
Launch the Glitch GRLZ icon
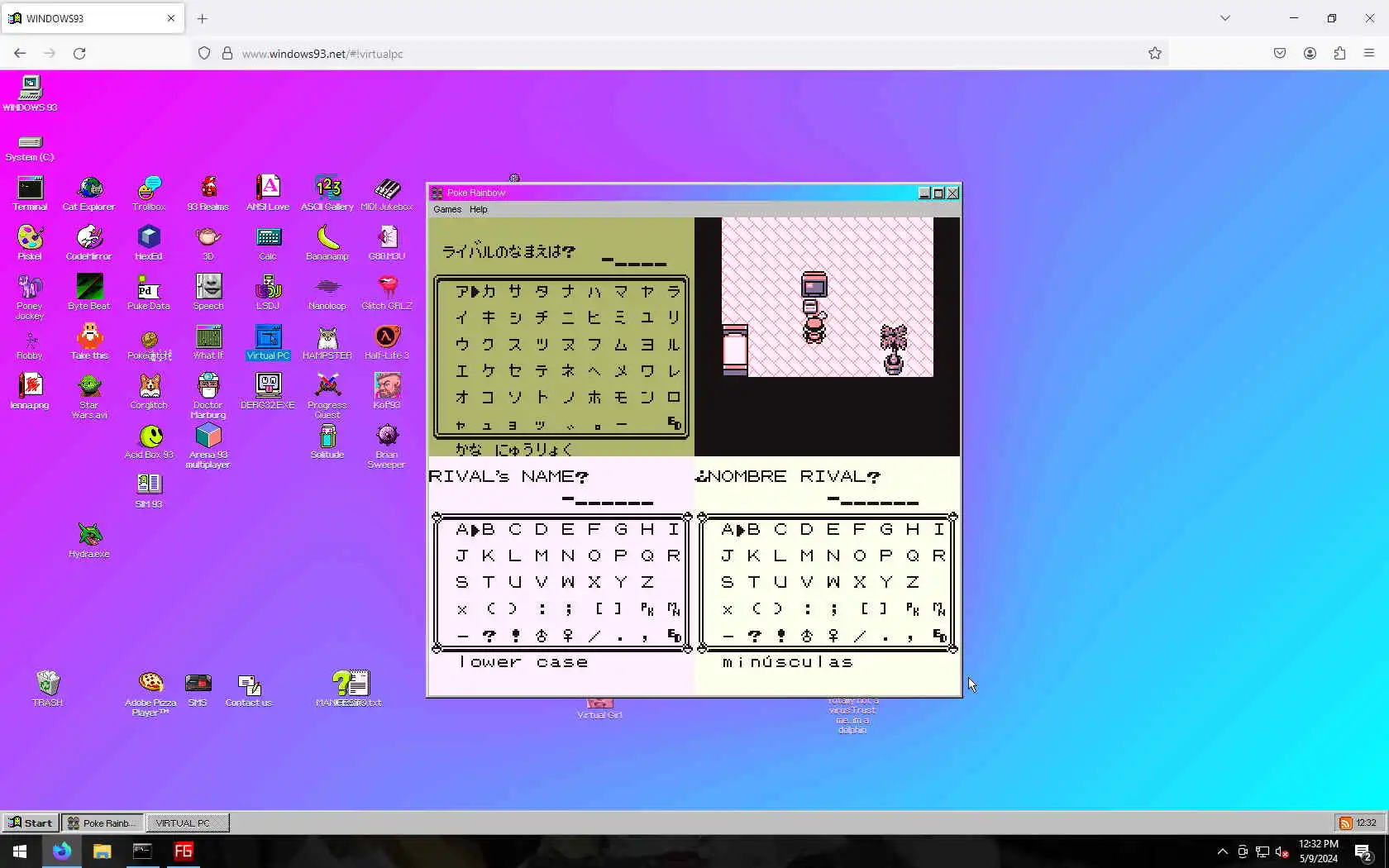387,293
